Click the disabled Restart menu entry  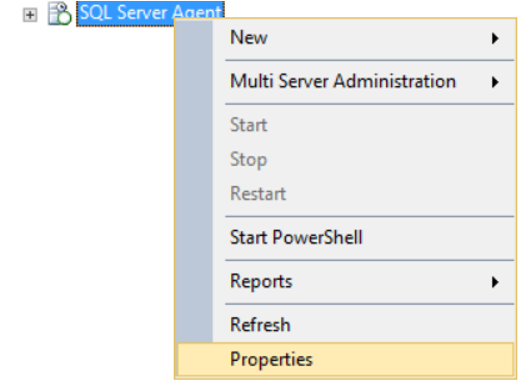[x=346, y=193]
